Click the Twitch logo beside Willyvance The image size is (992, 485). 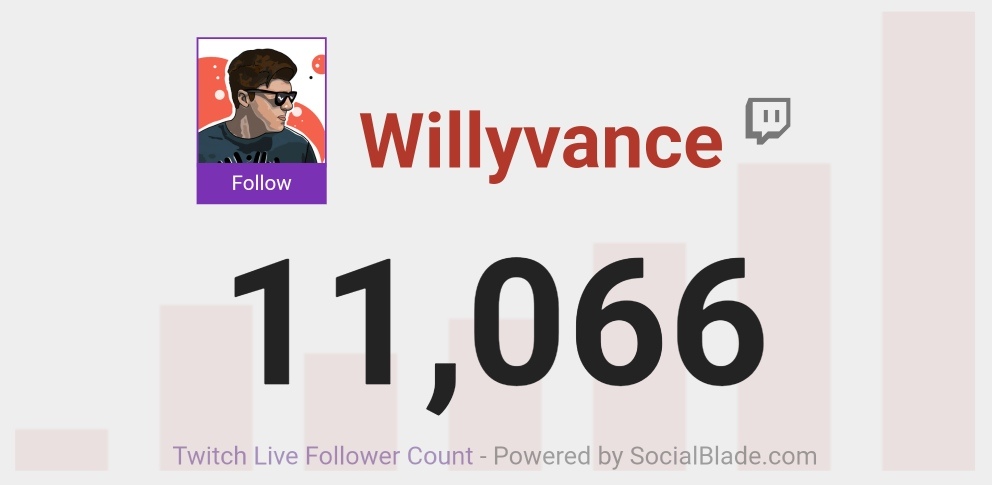pyautogui.click(x=768, y=120)
